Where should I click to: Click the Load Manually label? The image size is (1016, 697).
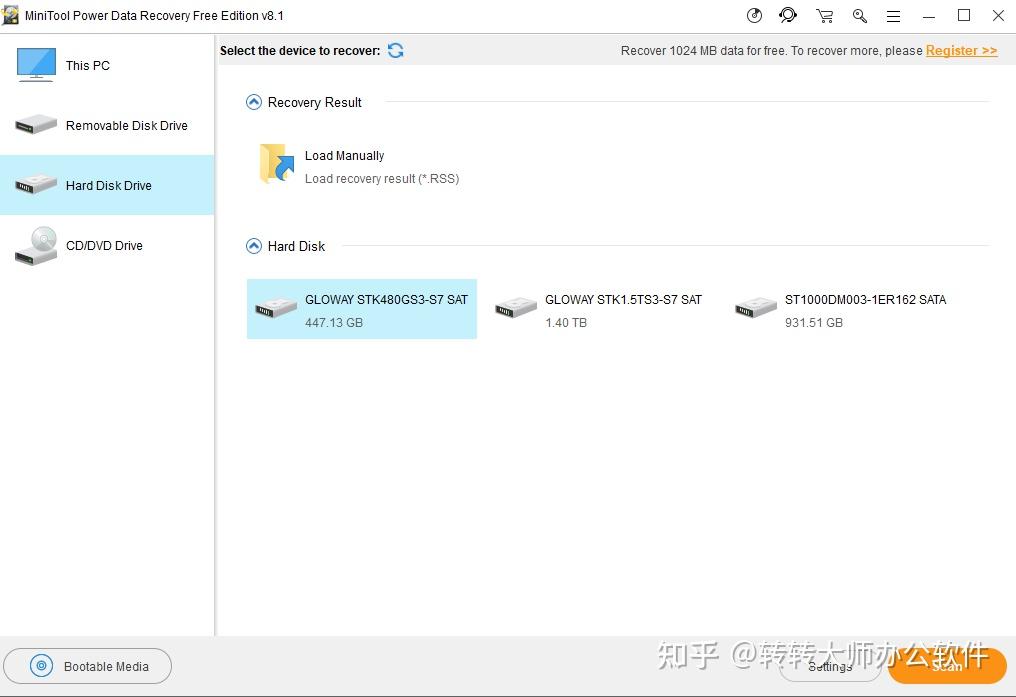[345, 155]
